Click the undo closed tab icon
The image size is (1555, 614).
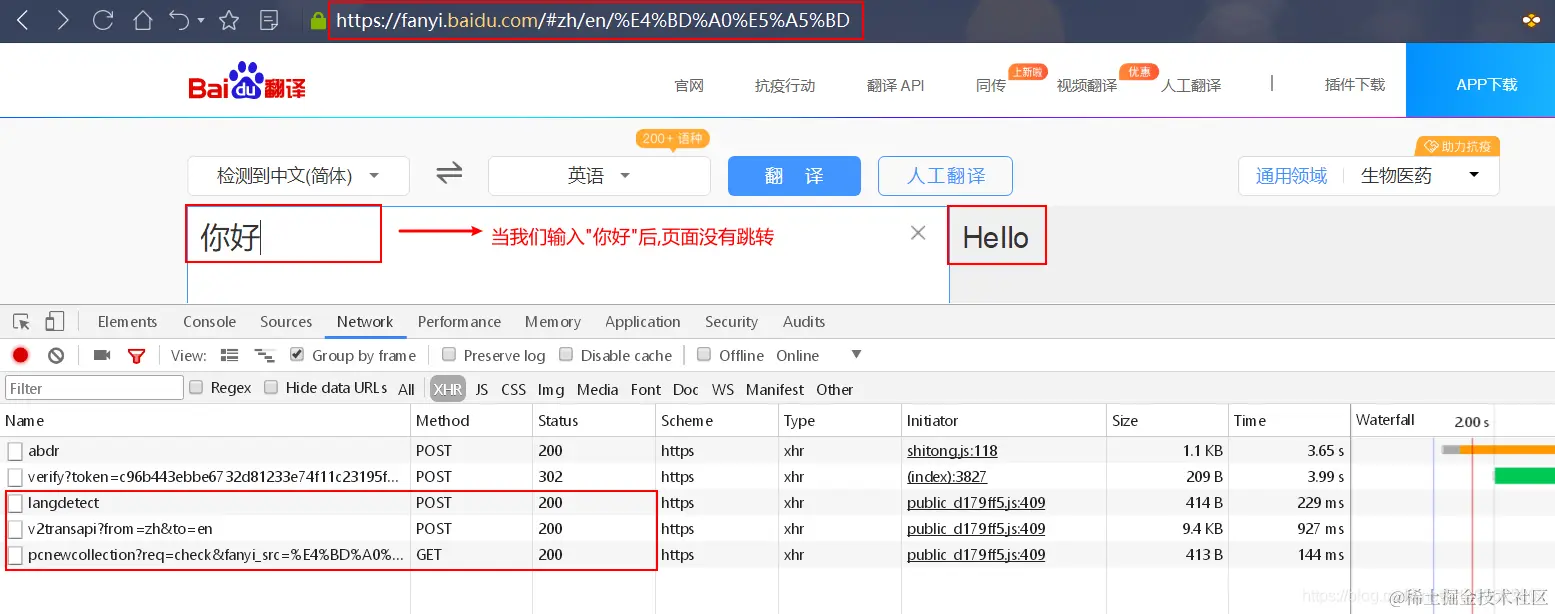(180, 20)
